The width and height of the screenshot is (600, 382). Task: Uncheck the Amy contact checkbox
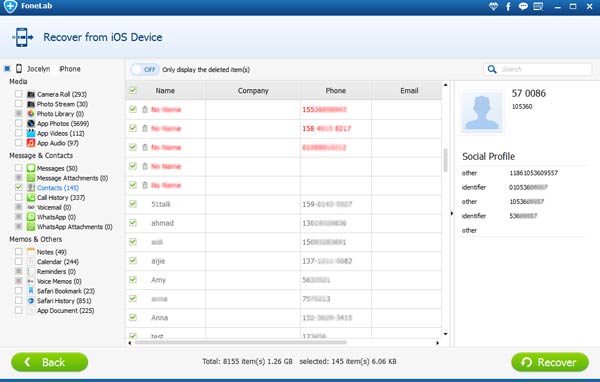(x=133, y=279)
